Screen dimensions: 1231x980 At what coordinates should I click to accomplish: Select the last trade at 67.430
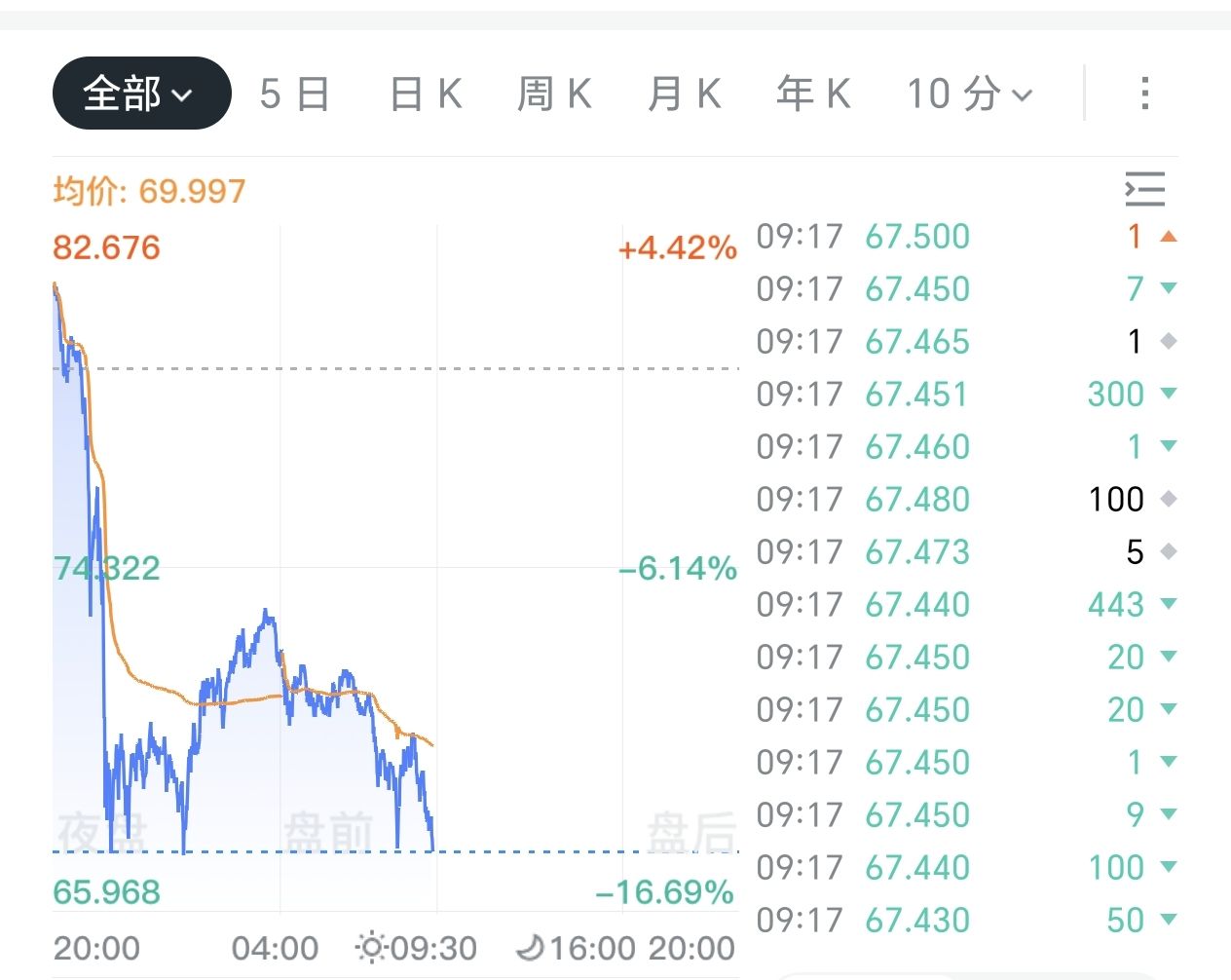click(x=964, y=921)
